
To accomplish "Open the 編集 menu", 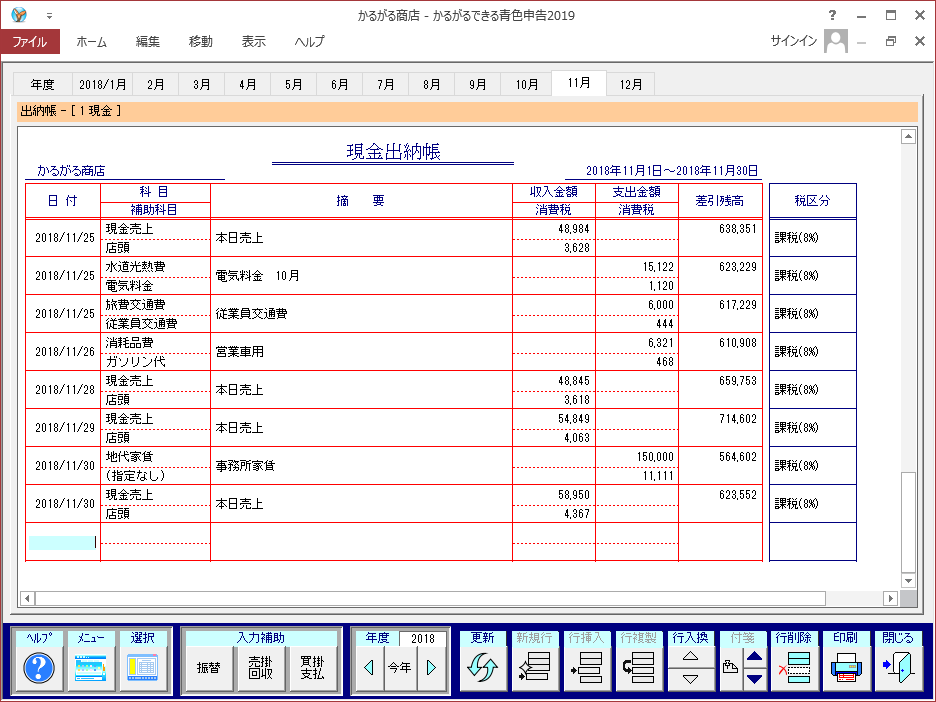I will click(x=147, y=42).
